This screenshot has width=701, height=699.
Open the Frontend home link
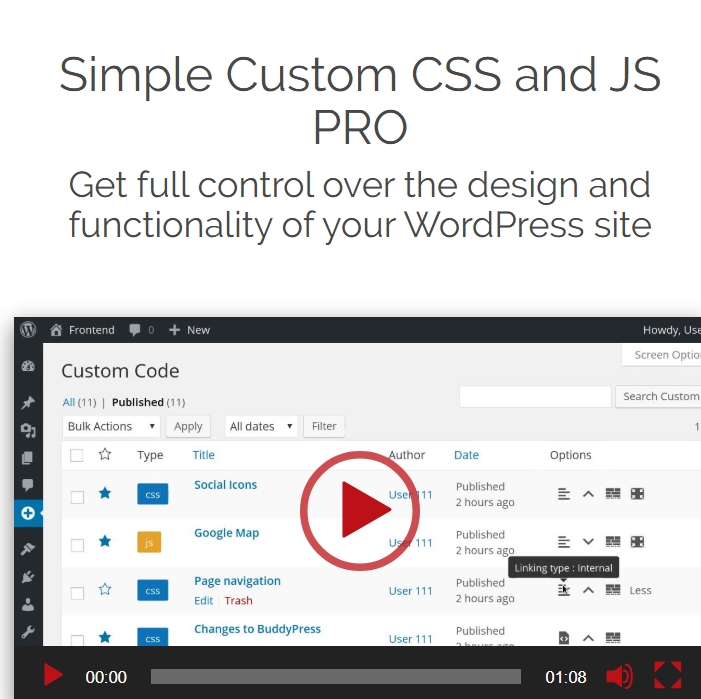point(82,330)
